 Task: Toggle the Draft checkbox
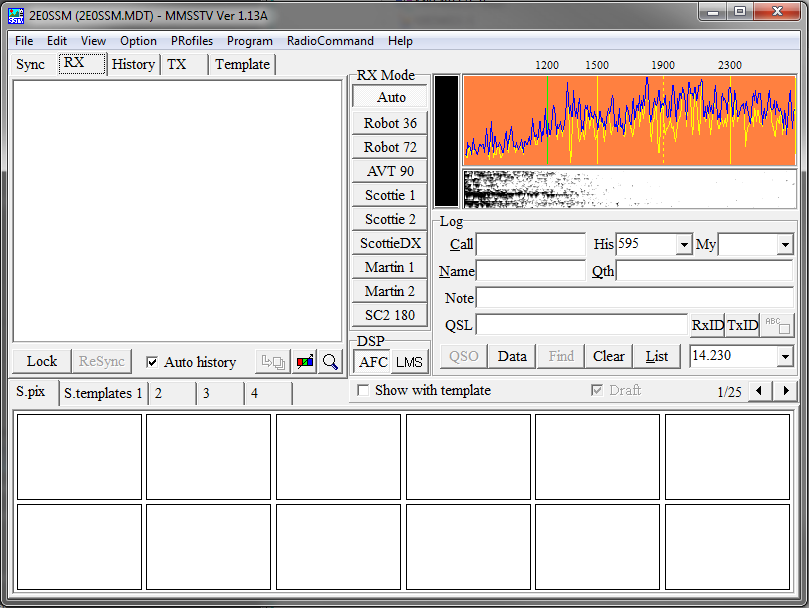coord(597,390)
